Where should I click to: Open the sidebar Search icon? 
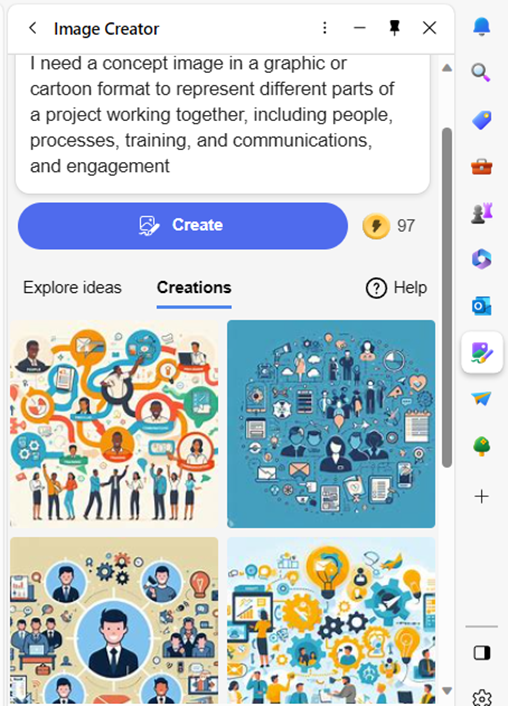(481, 72)
